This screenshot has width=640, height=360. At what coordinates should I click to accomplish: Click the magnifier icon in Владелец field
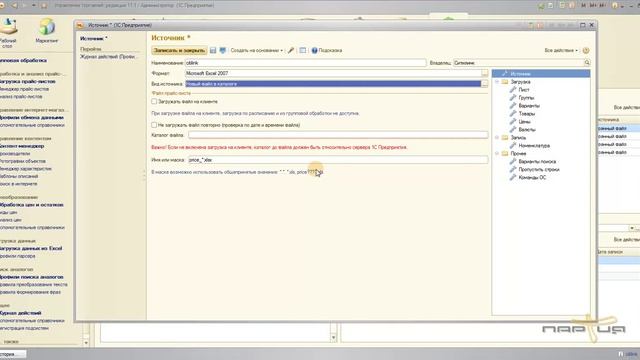tap(587, 62)
